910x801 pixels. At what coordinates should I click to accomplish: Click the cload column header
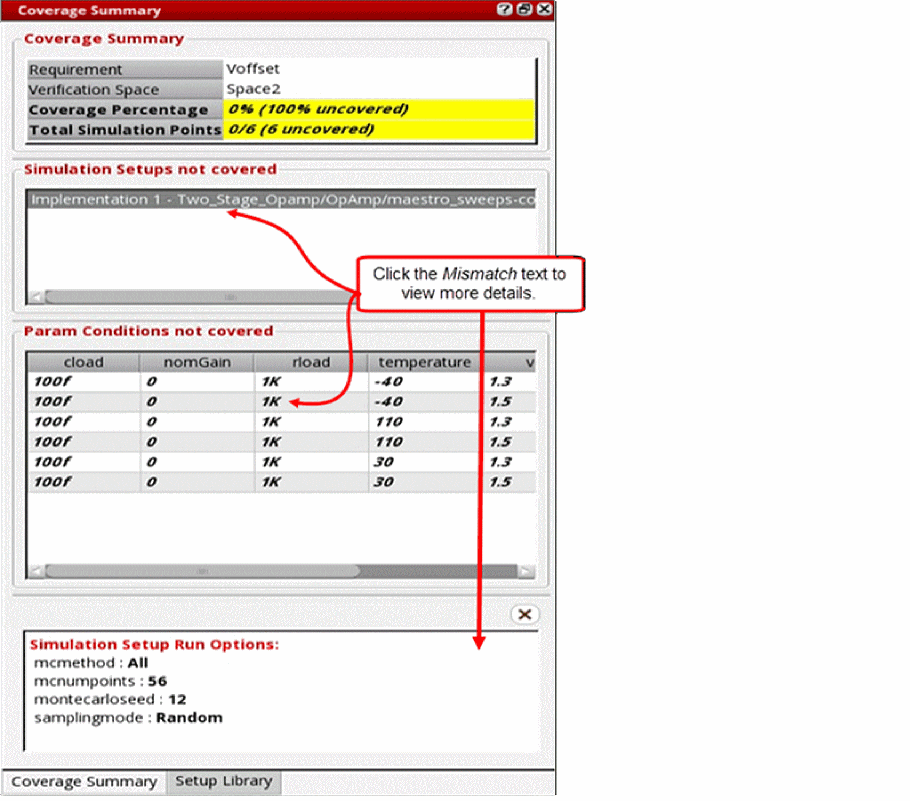pos(84,362)
